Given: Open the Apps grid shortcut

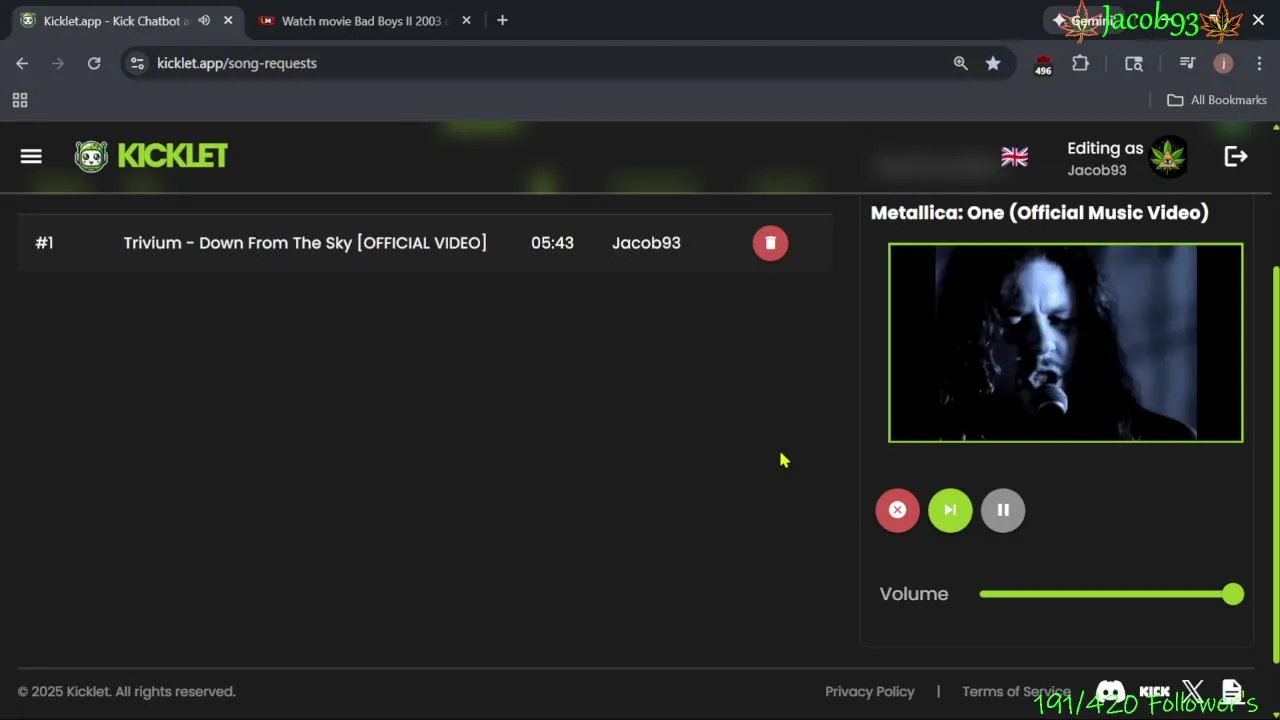Looking at the screenshot, I should 20,100.
